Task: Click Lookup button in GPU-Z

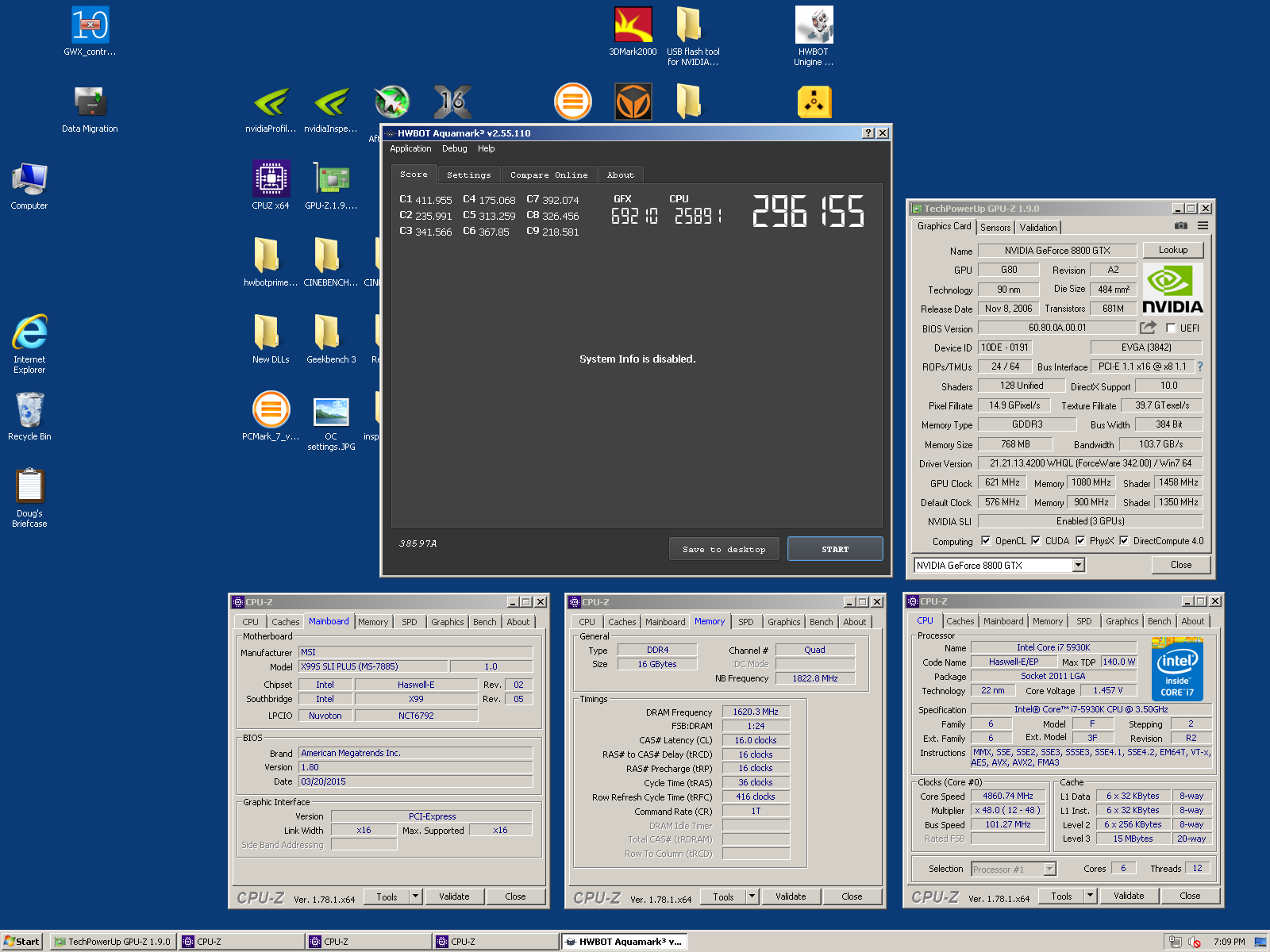Action: (x=1173, y=250)
